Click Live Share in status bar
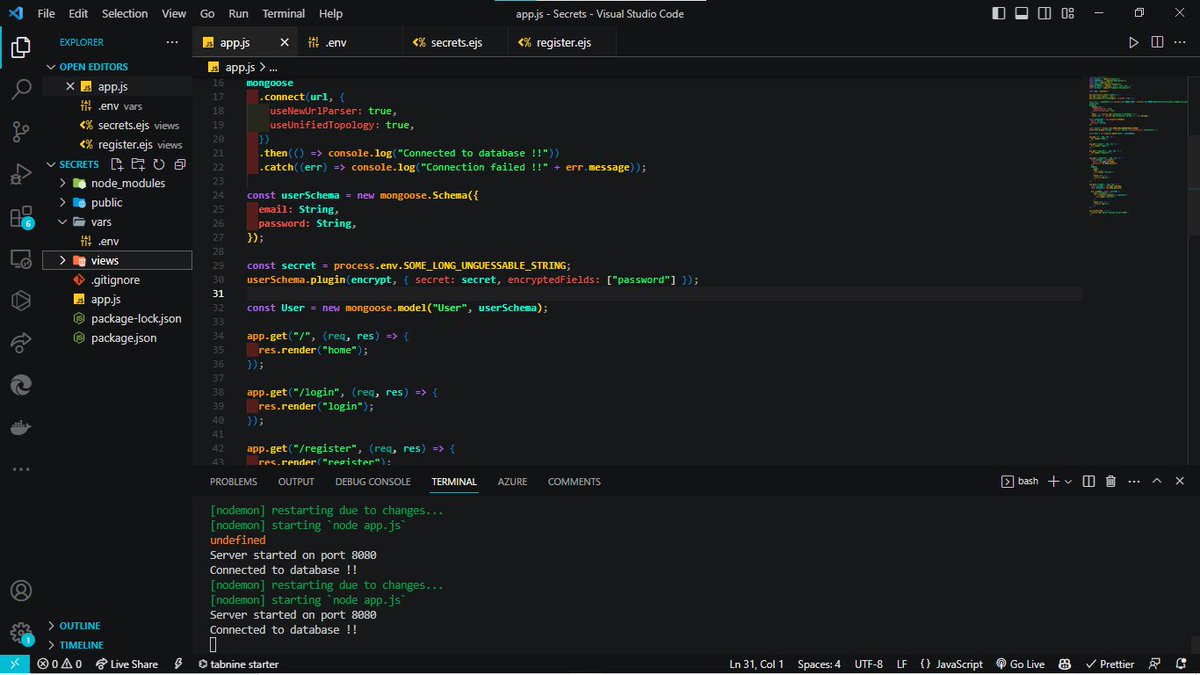The height and width of the screenshot is (675, 1200). coord(127,664)
